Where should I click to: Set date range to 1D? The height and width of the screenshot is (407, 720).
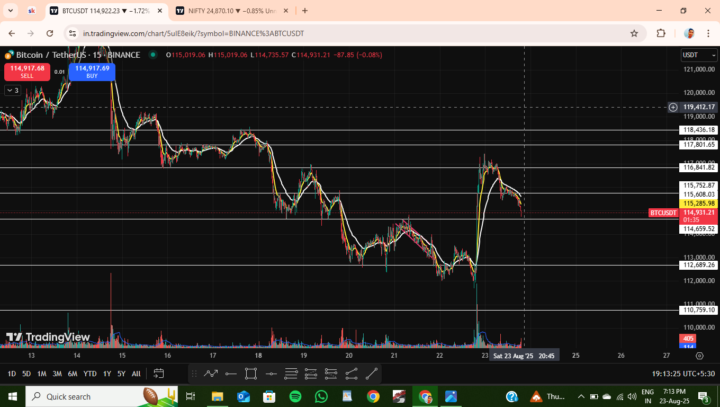pyautogui.click(x=11, y=373)
